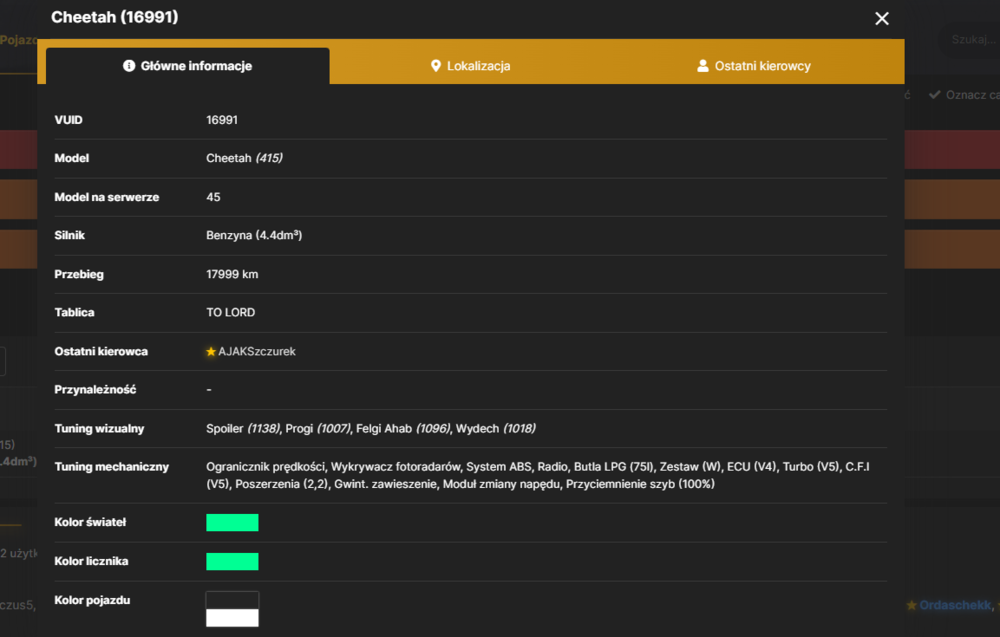Open the Ordaschekk link in background page

(x=955, y=605)
